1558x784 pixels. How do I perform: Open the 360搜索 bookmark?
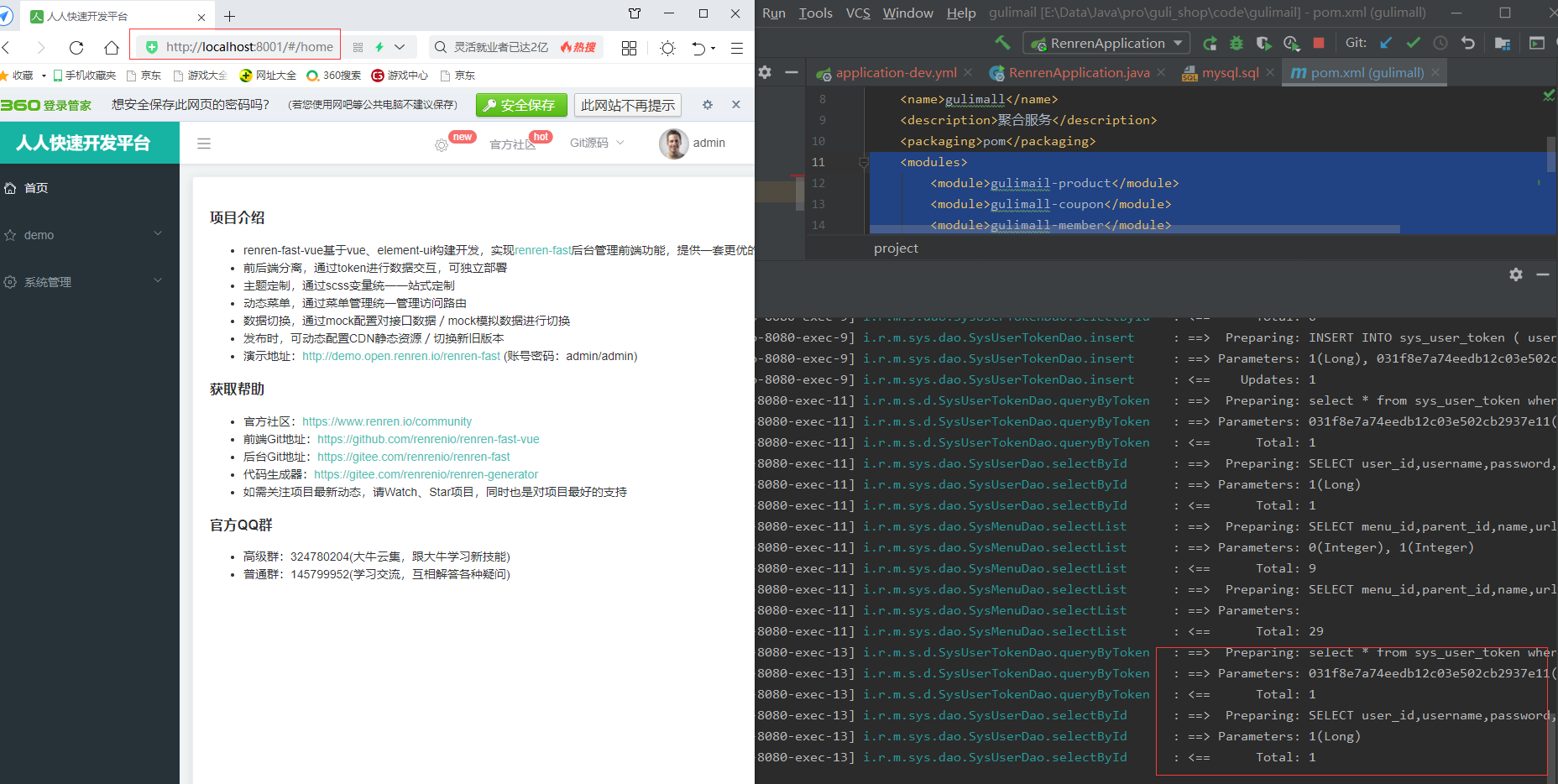click(x=333, y=76)
